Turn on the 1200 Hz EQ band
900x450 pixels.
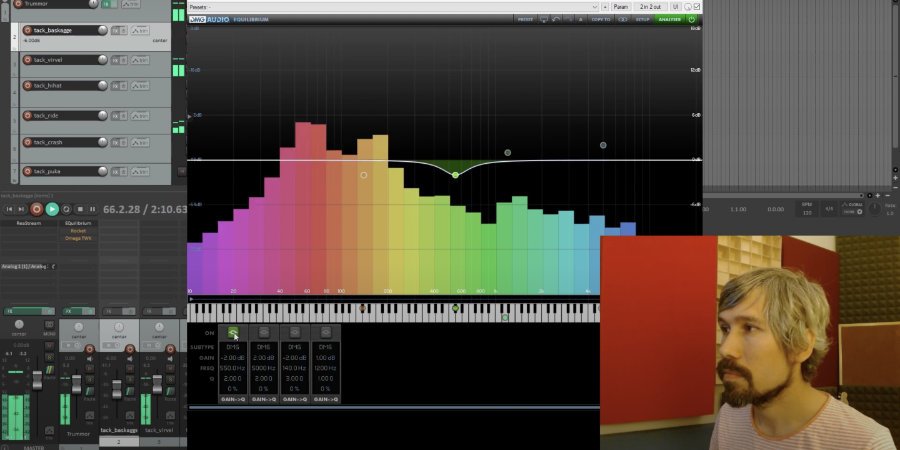point(325,332)
